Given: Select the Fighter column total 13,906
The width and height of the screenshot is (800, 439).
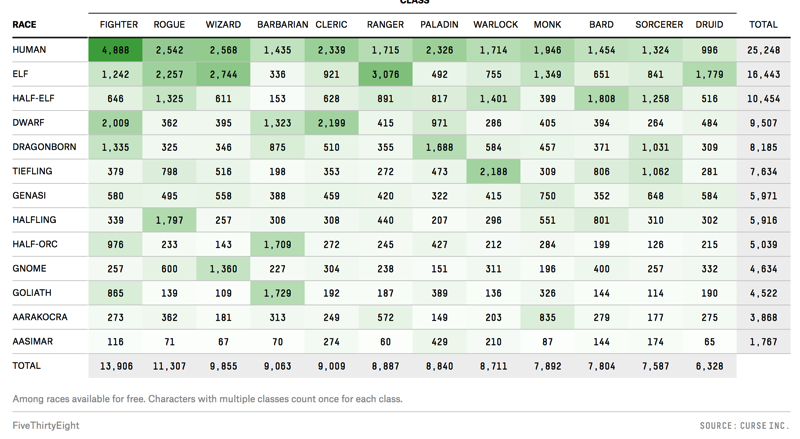Looking at the screenshot, I should pos(118,367).
